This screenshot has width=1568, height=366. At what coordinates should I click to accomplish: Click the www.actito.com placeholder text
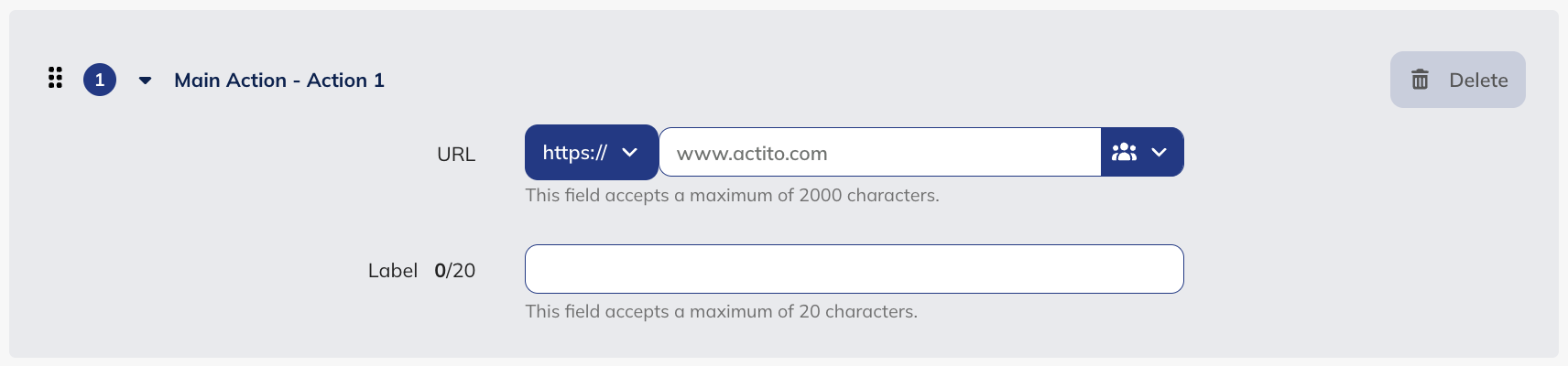click(x=752, y=154)
